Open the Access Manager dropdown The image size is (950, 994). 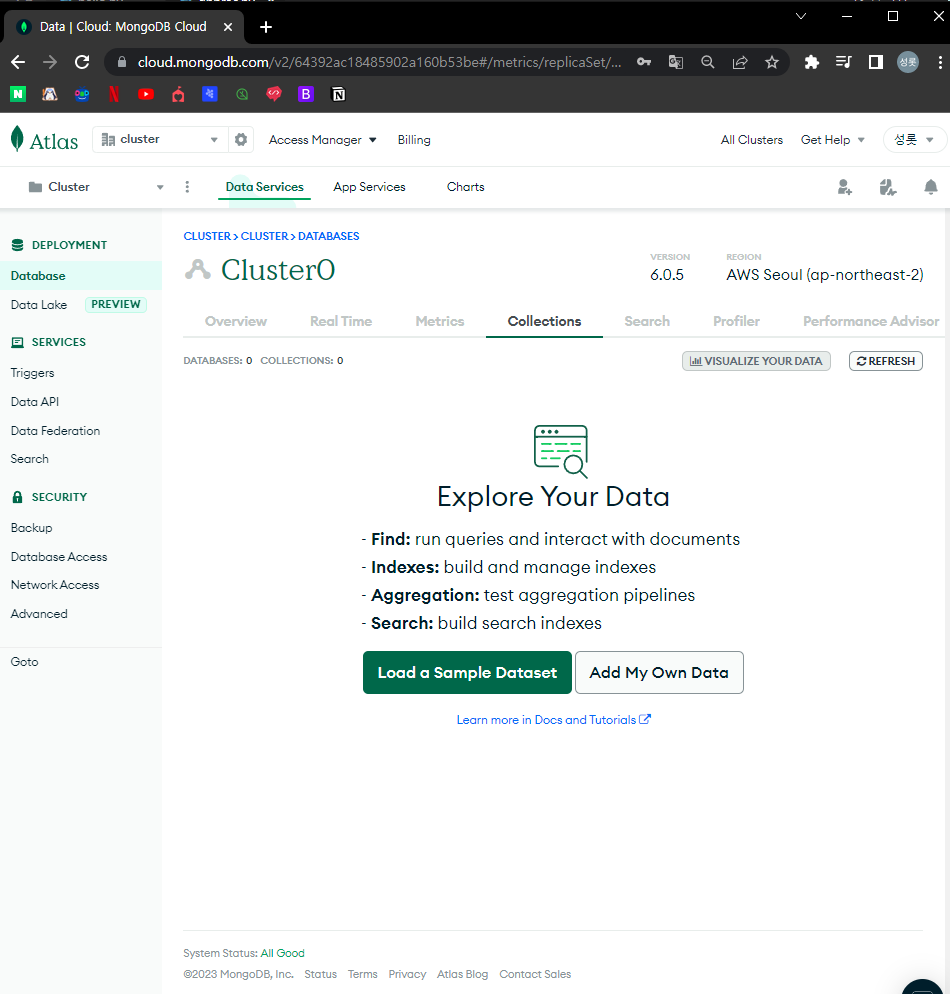(x=323, y=139)
